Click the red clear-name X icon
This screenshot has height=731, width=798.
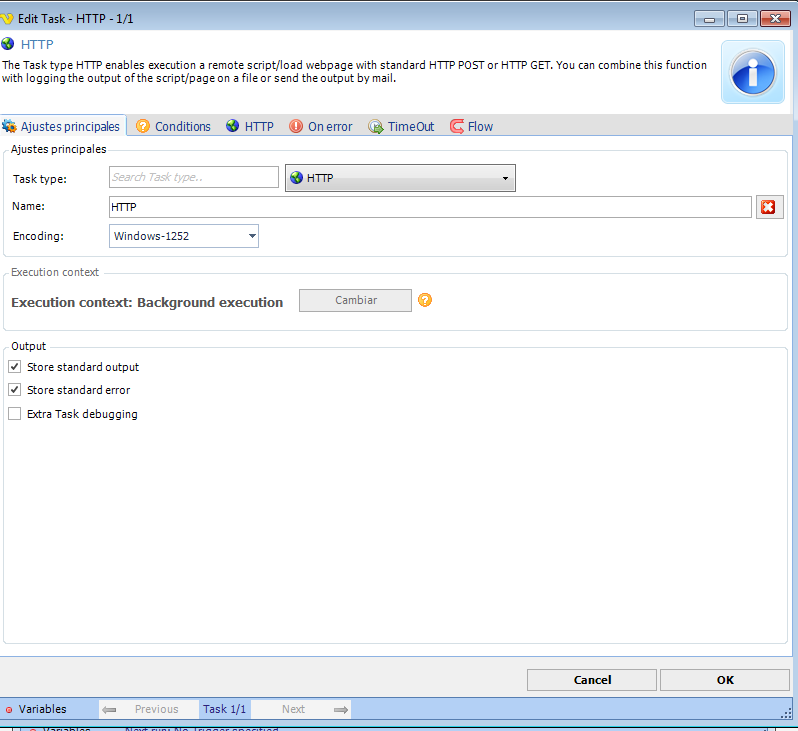[x=768, y=207]
